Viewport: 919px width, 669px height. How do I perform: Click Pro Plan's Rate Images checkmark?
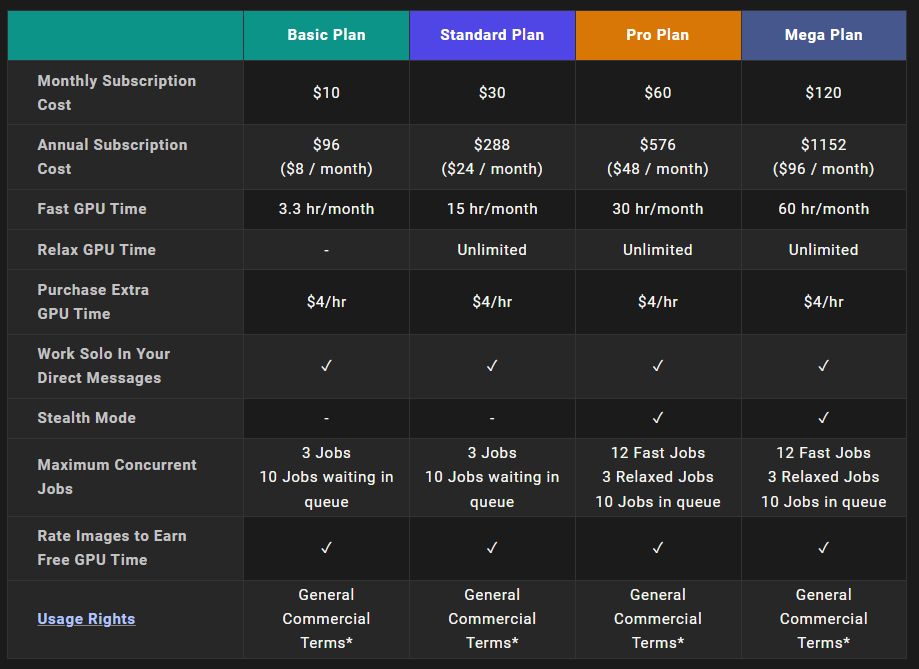[x=658, y=548]
